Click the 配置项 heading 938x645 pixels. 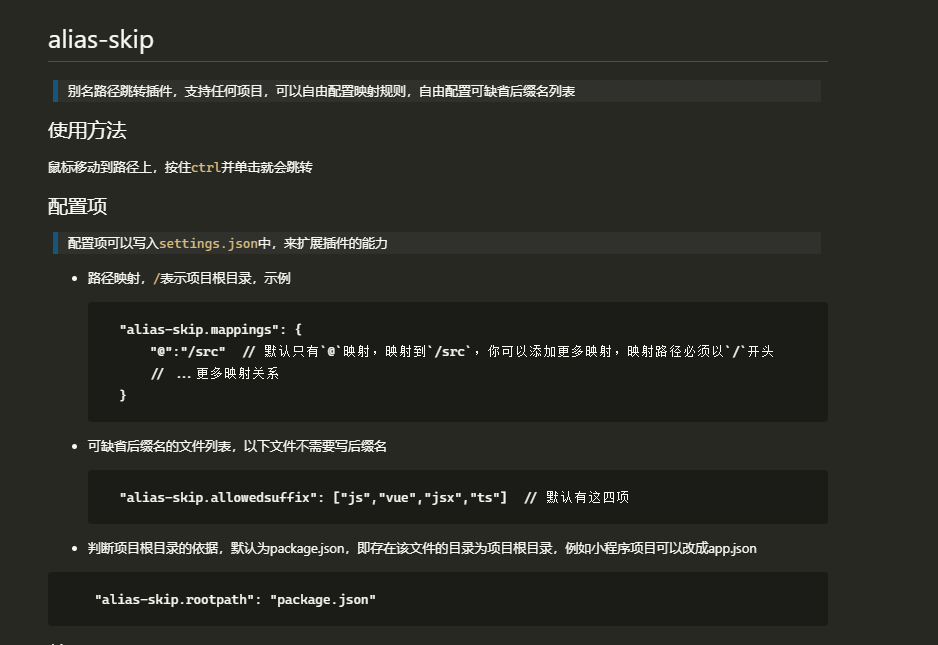click(78, 206)
